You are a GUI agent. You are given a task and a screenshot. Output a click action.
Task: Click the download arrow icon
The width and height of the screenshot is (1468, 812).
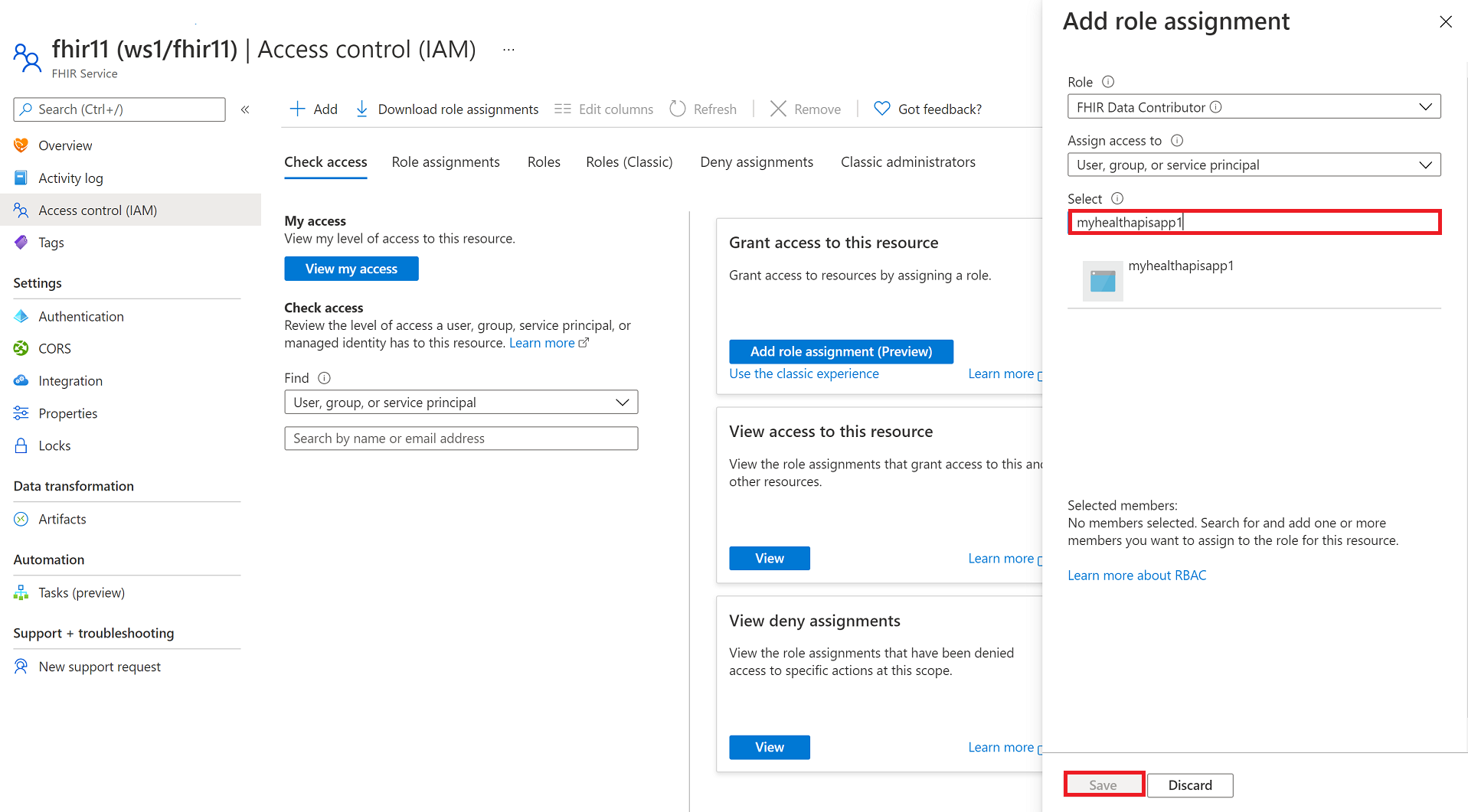pyautogui.click(x=362, y=109)
